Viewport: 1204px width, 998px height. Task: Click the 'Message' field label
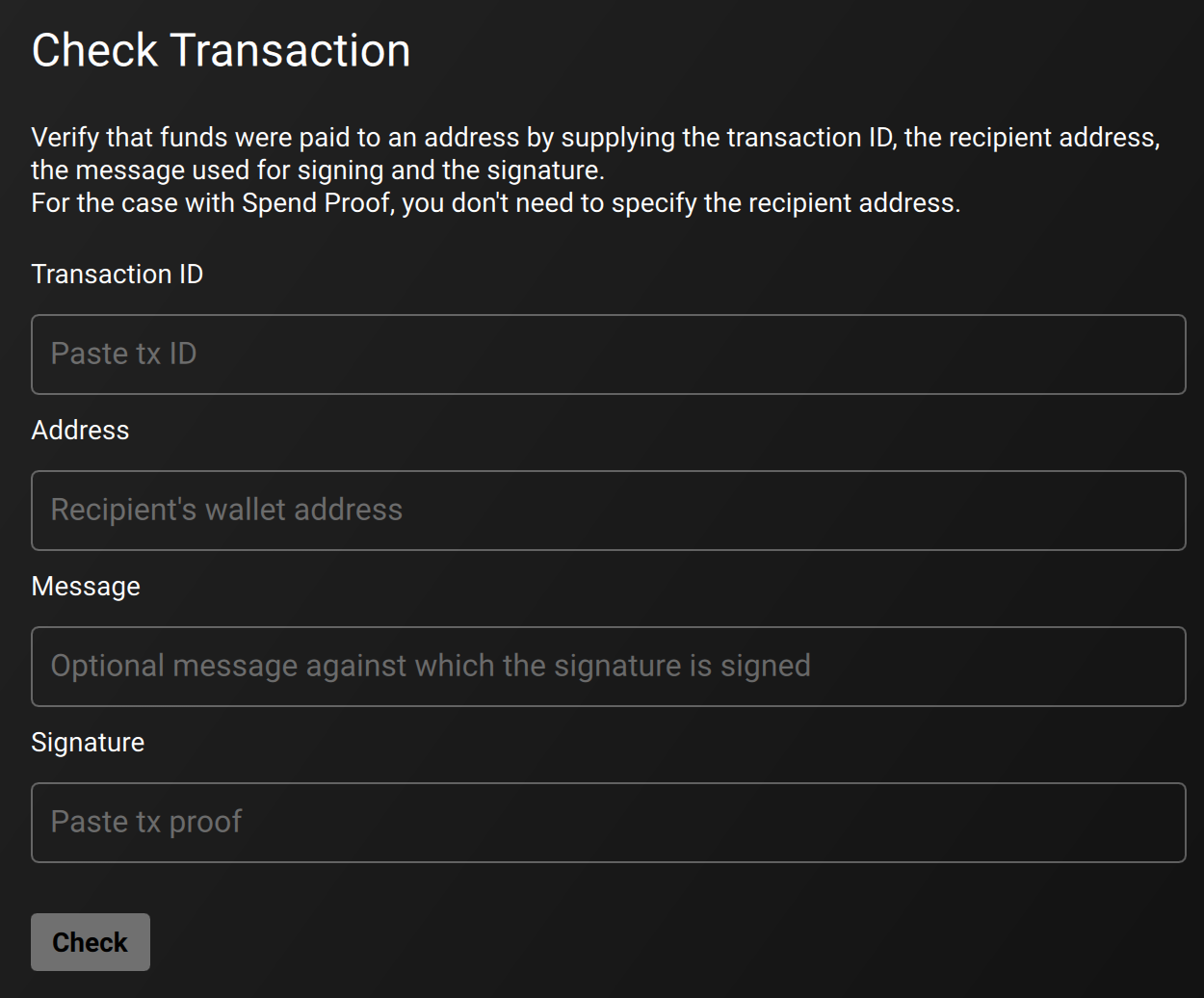(x=86, y=586)
